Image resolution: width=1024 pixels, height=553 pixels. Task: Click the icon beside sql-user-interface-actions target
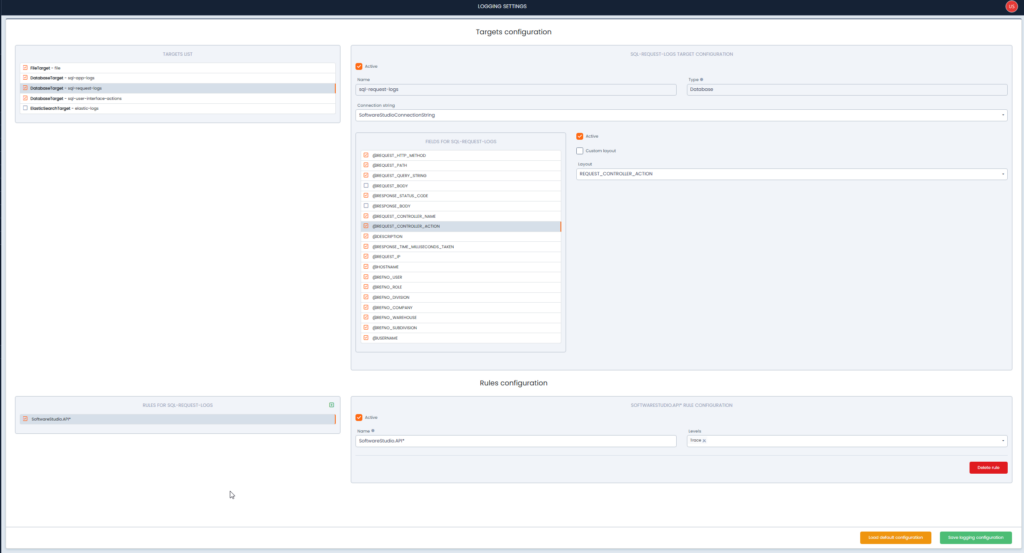click(x=26, y=98)
